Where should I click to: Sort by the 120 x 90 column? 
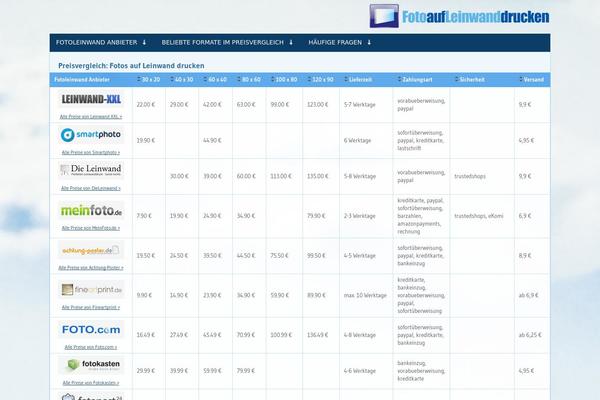click(x=320, y=78)
